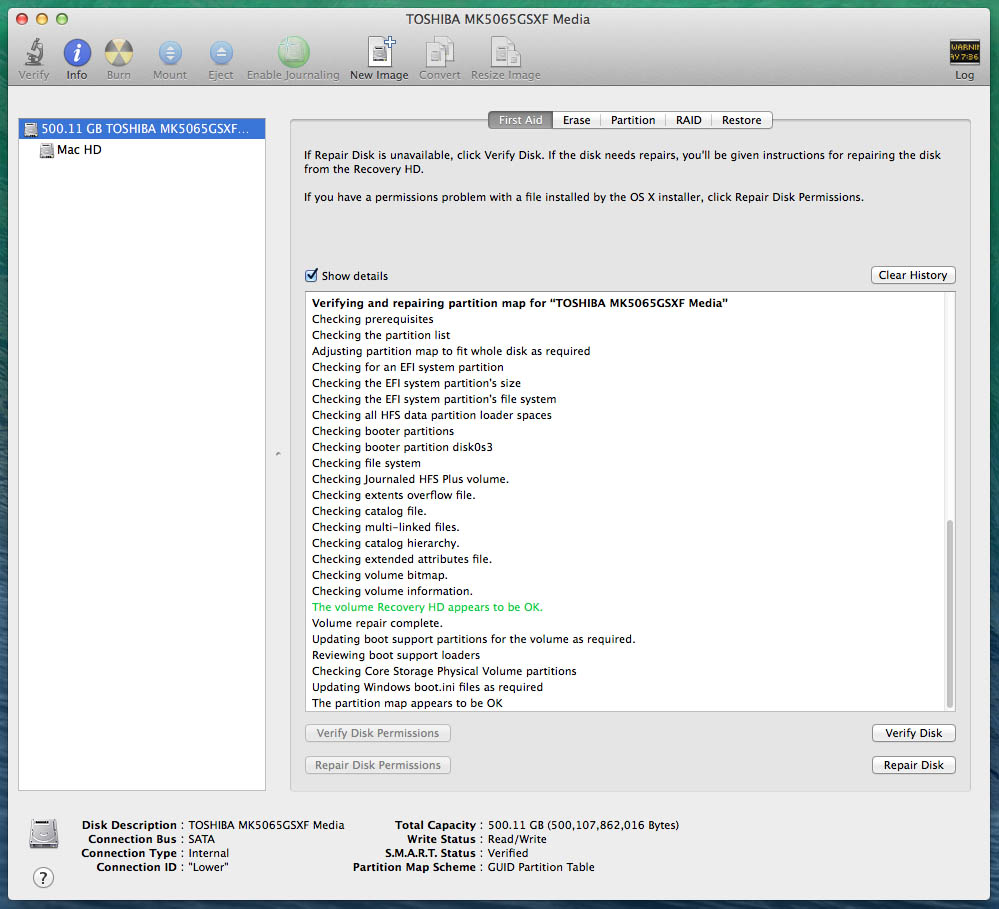This screenshot has height=909, width=999.
Task: Switch to the Erase tab
Action: click(577, 120)
